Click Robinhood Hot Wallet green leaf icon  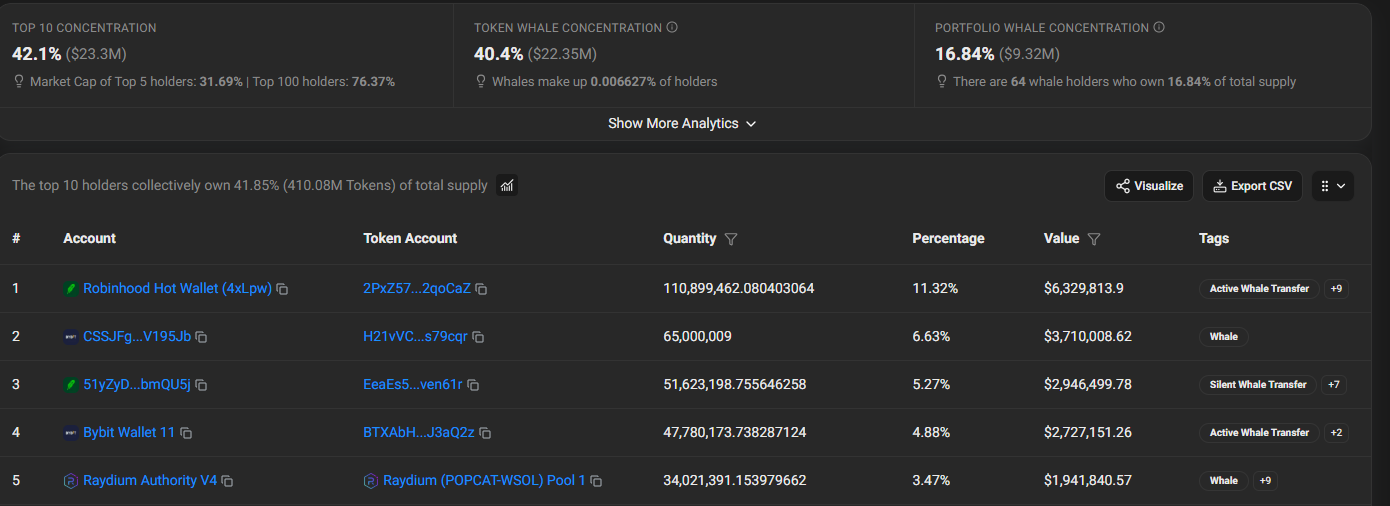coord(71,289)
